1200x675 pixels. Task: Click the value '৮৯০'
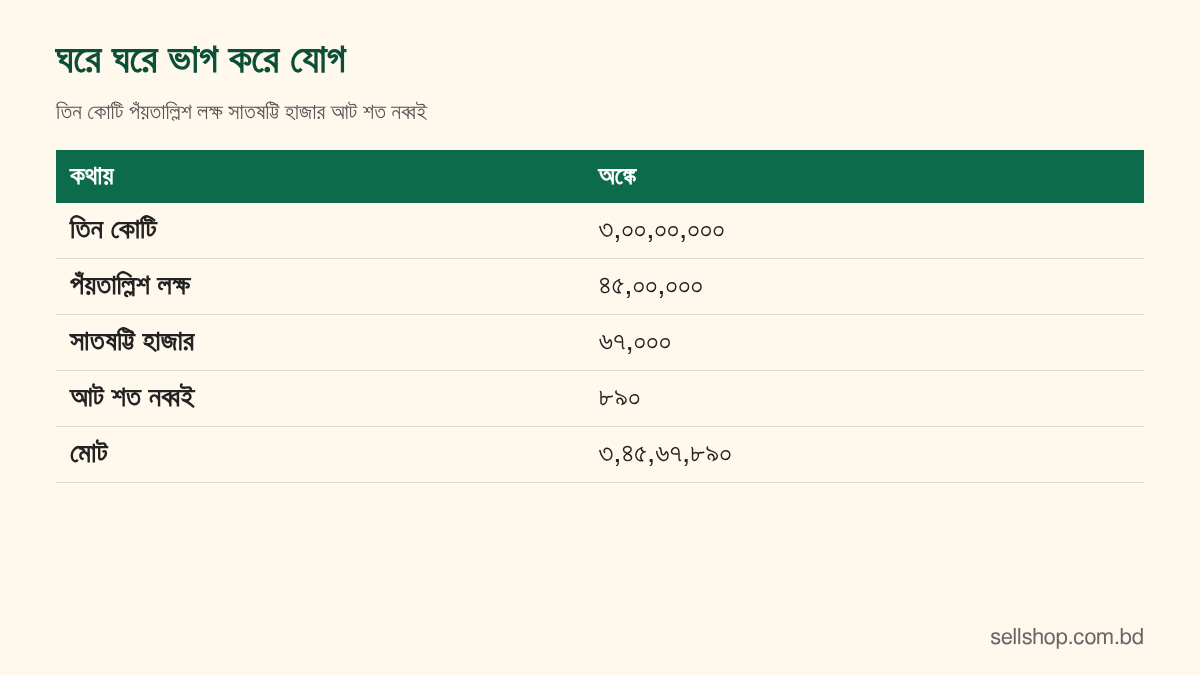(x=619, y=399)
